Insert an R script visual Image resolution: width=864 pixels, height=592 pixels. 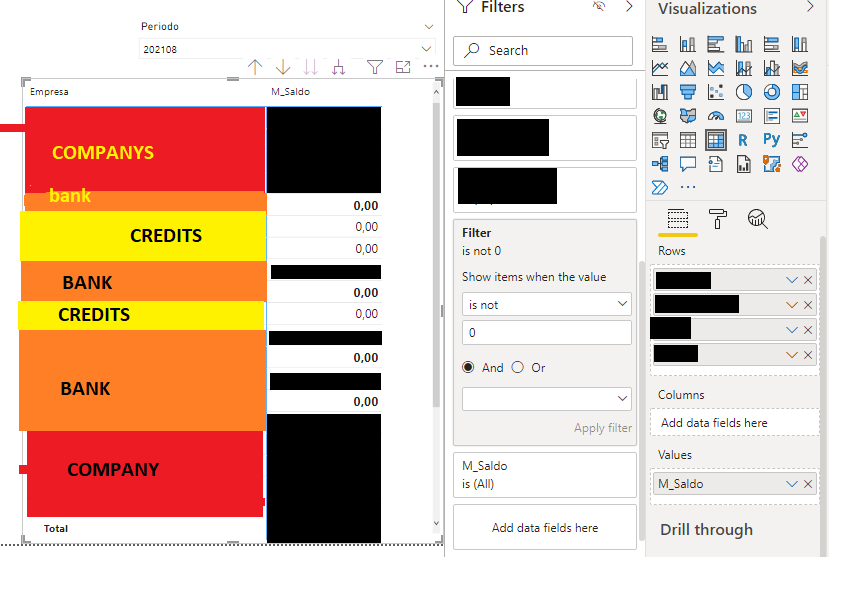point(744,140)
